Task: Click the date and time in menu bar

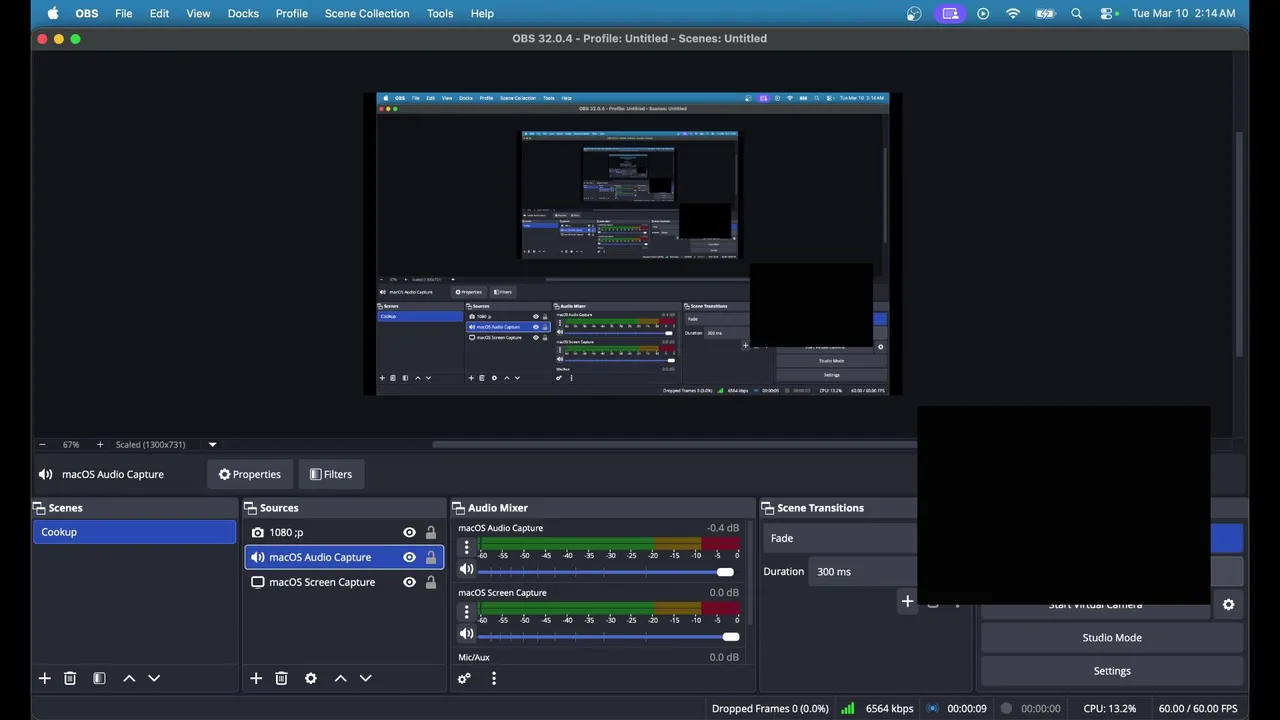Action: click(x=1183, y=13)
